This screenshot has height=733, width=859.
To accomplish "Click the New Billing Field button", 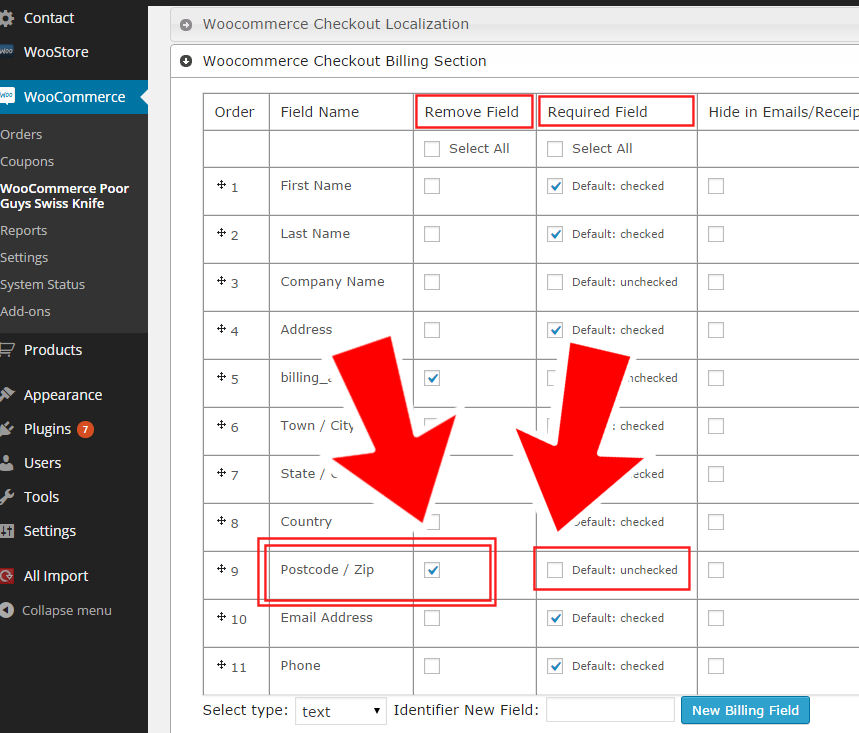I will click(745, 710).
